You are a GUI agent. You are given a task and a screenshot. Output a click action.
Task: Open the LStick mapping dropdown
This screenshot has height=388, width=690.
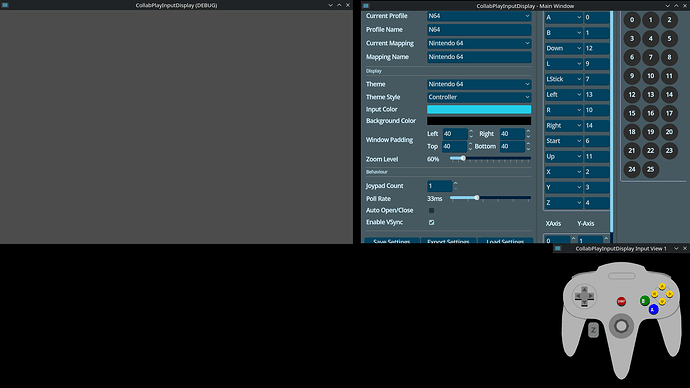563,79
